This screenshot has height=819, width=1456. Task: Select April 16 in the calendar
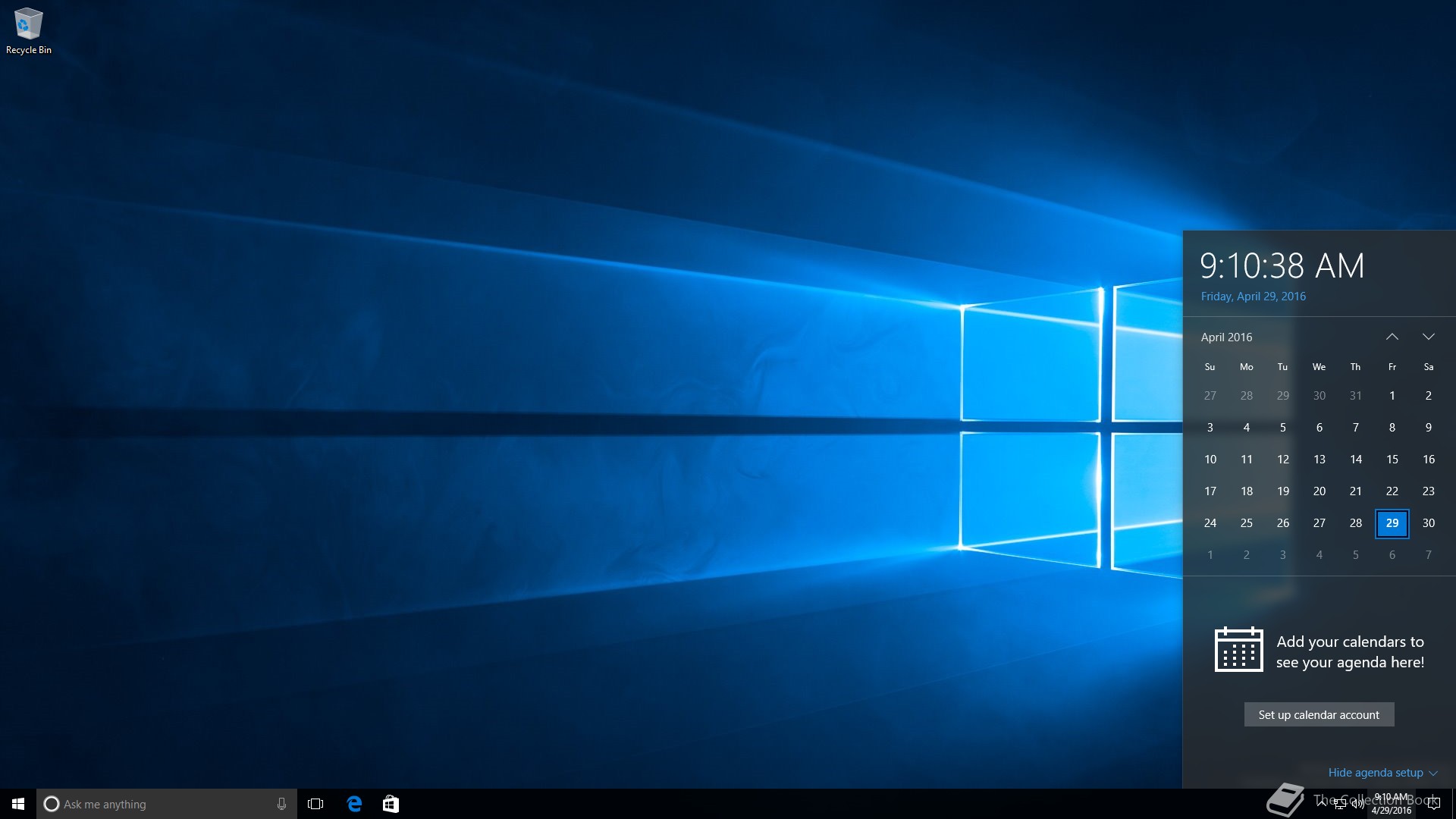point(1429,460)
